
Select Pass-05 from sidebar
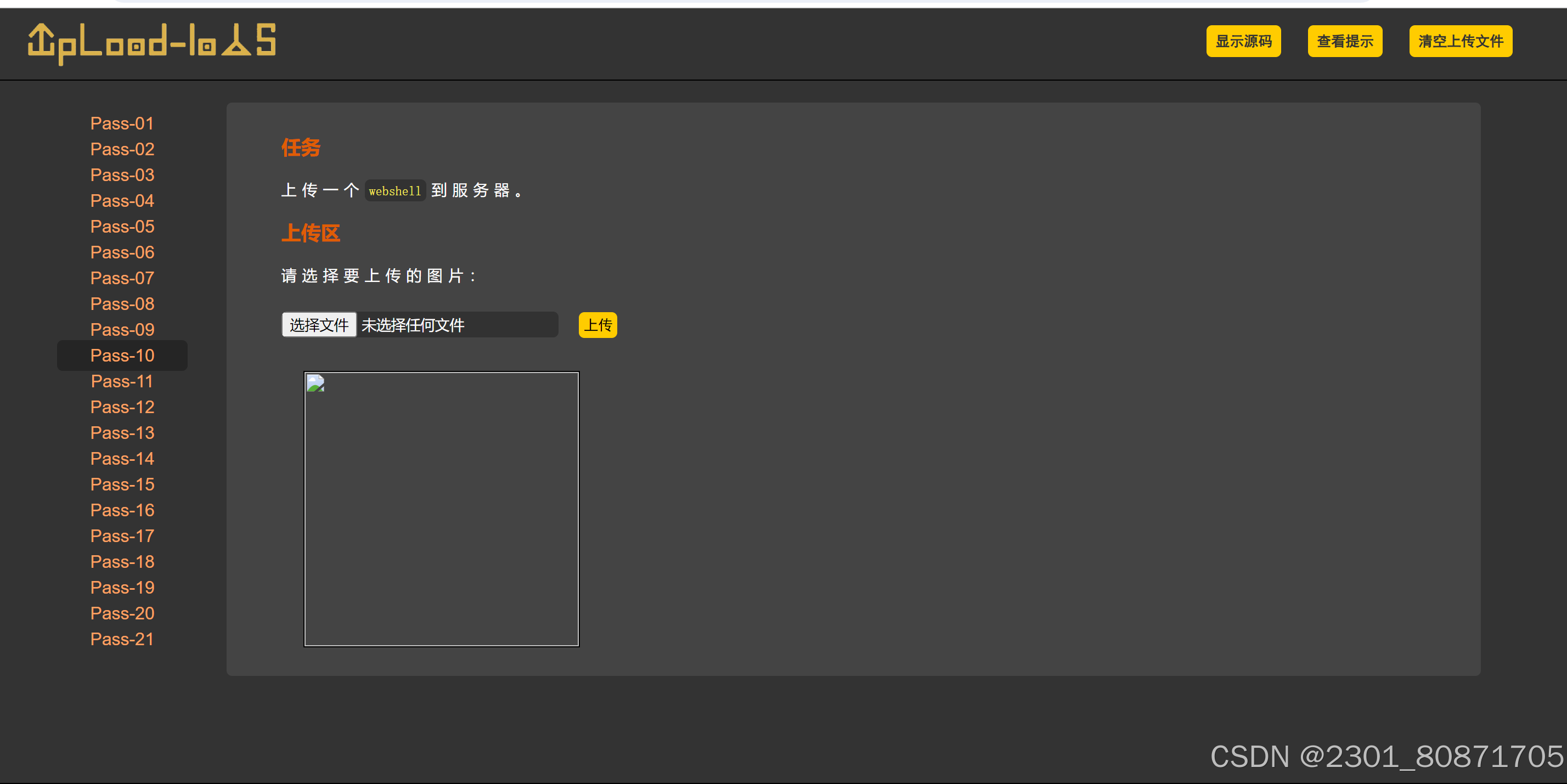122,226
